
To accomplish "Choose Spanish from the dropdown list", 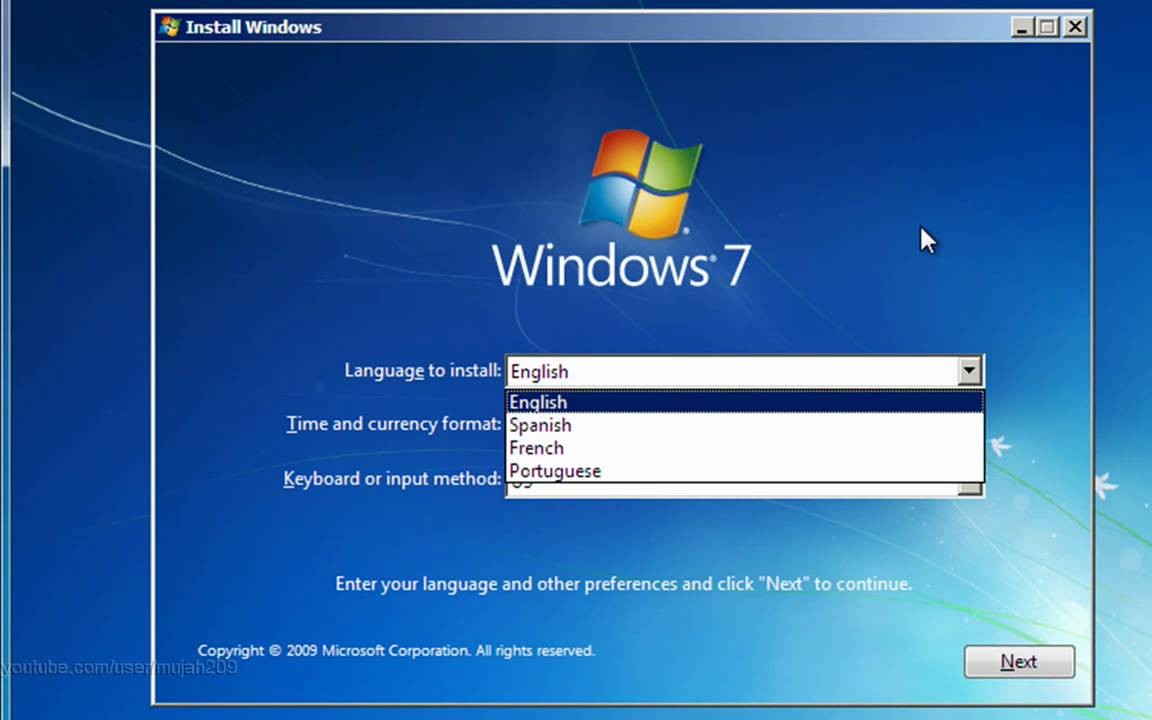I will 745,425.
